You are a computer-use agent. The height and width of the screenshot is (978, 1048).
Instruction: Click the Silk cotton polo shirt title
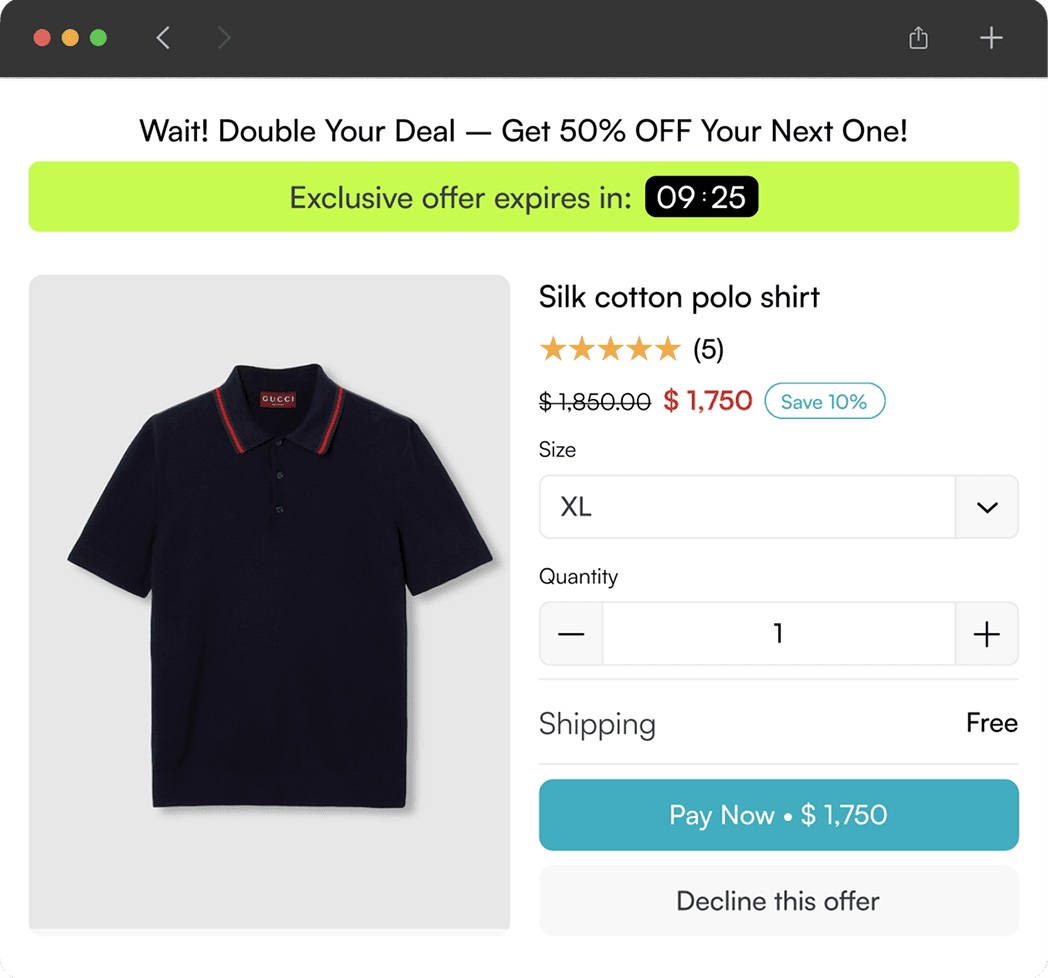(x=679, y=297)
